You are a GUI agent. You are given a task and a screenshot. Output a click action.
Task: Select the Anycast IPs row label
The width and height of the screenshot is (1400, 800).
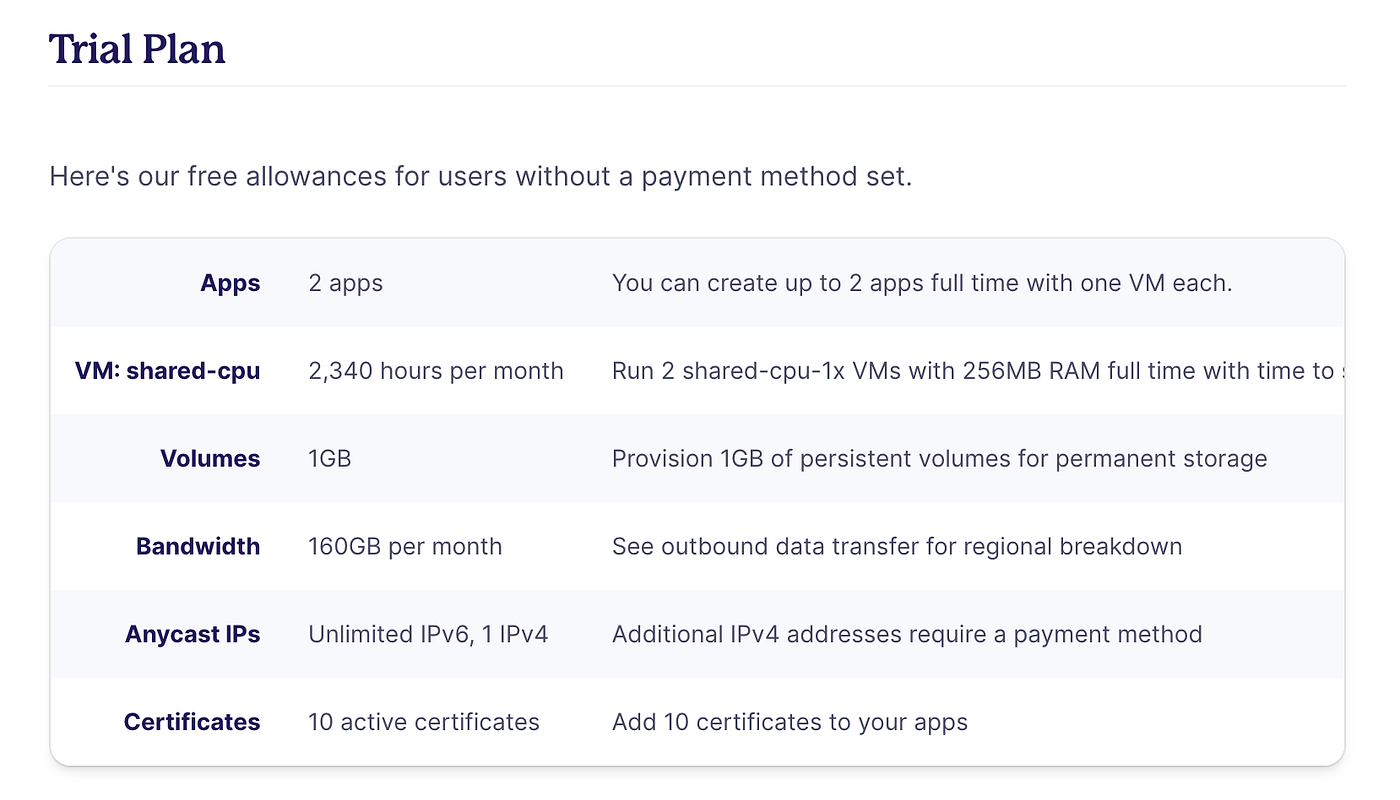[x=193, y=635]
